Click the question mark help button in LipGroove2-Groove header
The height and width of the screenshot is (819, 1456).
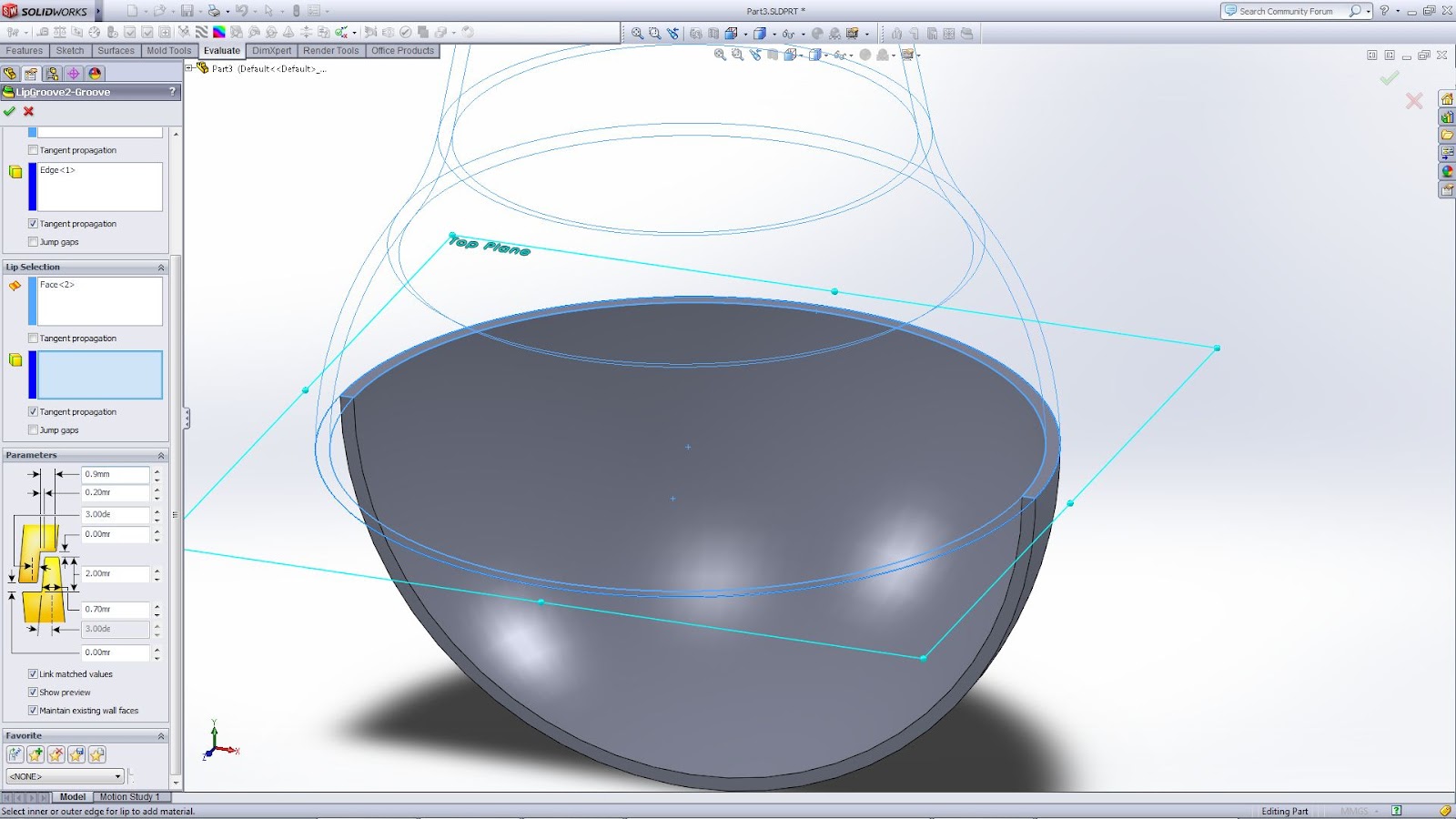coord(173,91)
